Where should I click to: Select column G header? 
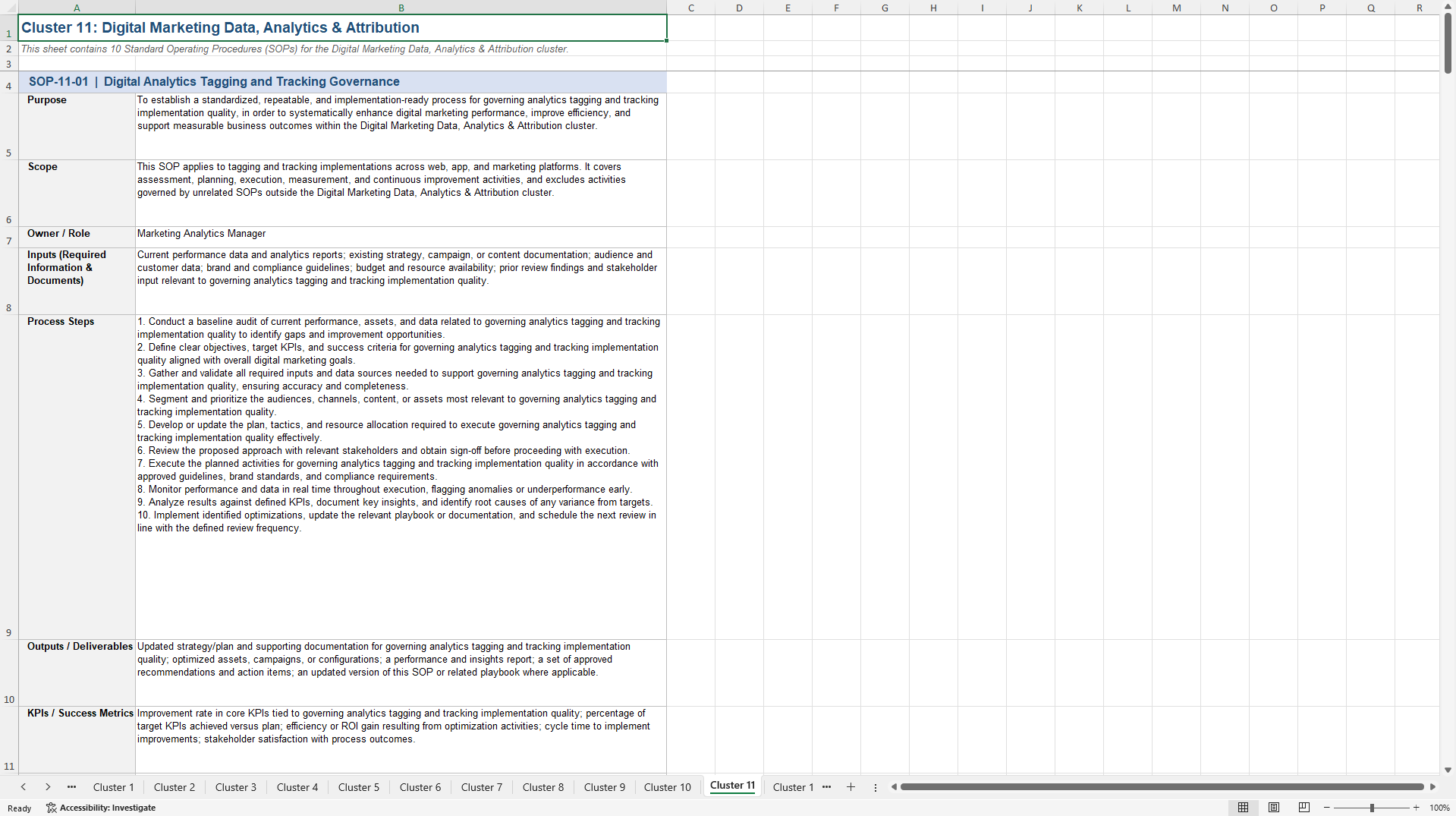885,8
